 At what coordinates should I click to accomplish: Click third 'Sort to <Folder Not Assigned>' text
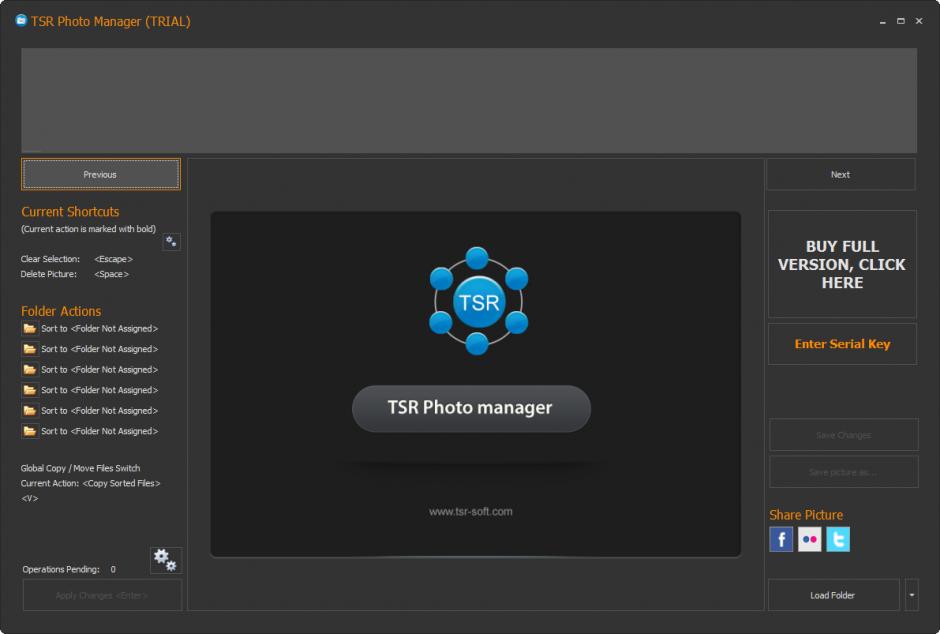(x=100, y=369)
